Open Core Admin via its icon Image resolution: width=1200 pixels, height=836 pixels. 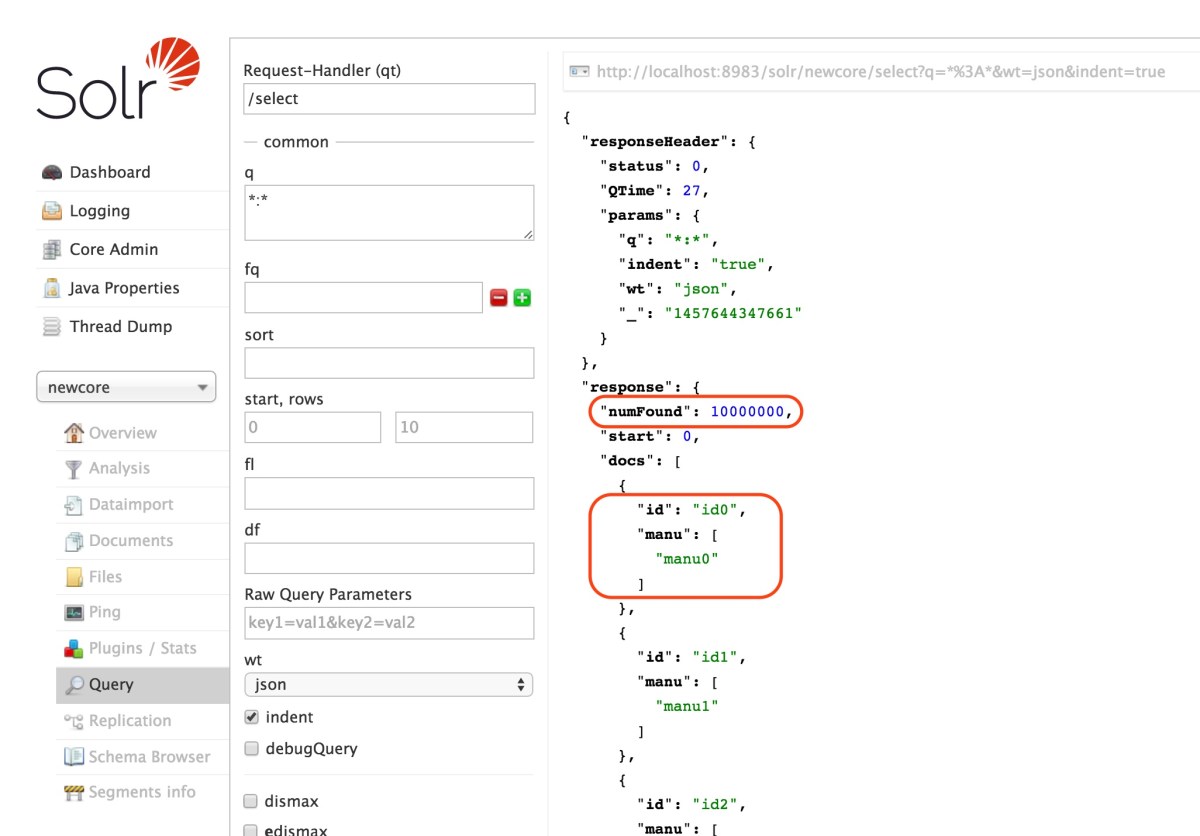(52, 250)
